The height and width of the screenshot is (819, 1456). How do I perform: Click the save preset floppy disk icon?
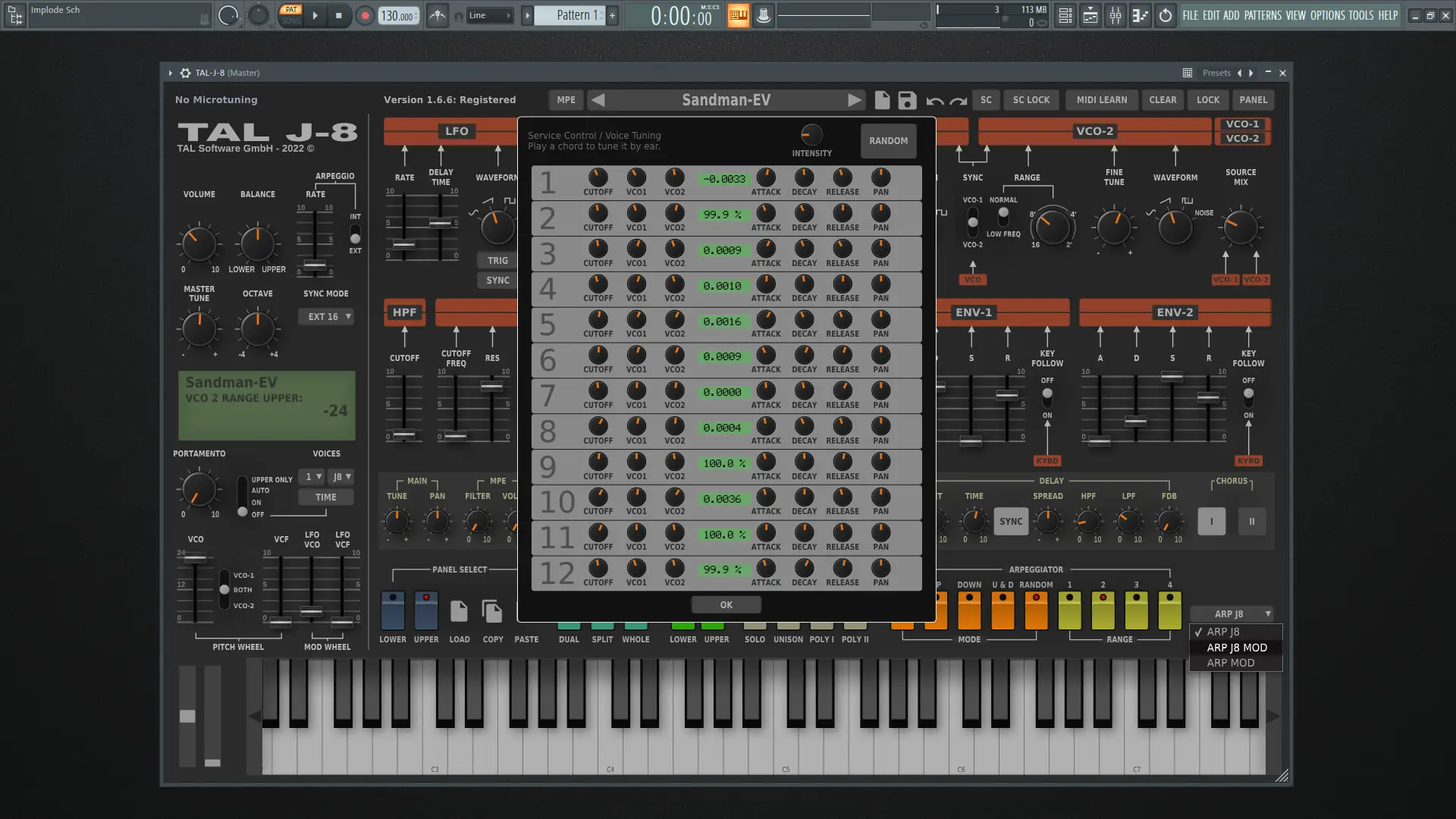pos(907,100)
